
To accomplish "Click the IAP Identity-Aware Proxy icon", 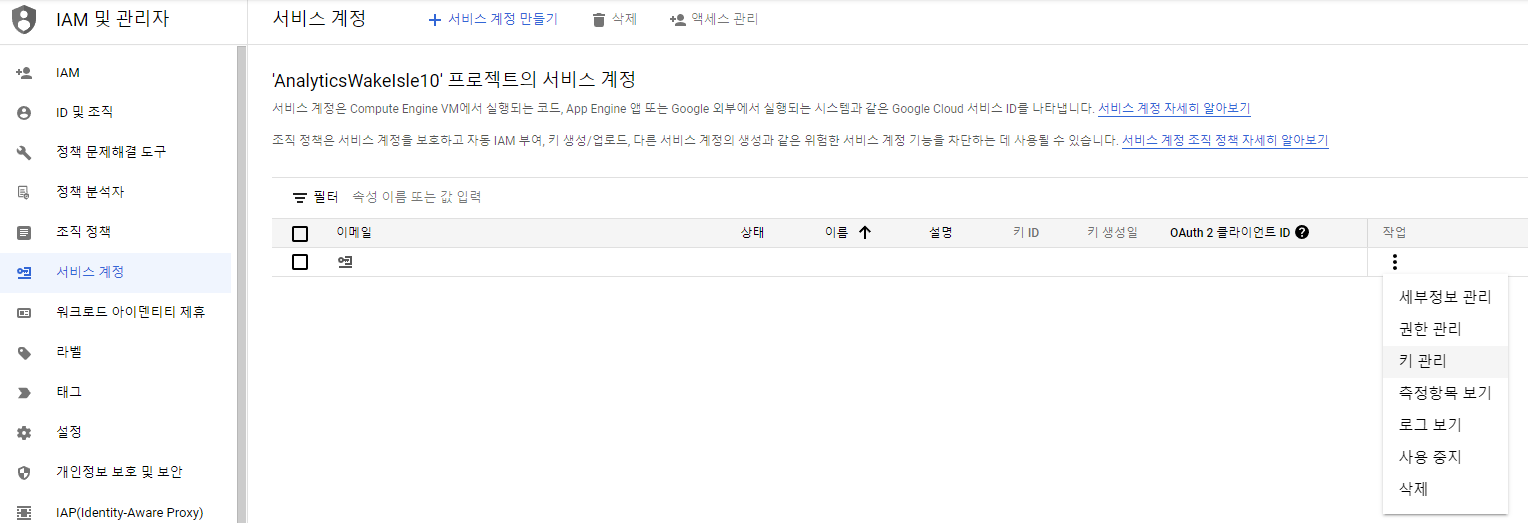I will pyautogui.click(x=24, y=512).
